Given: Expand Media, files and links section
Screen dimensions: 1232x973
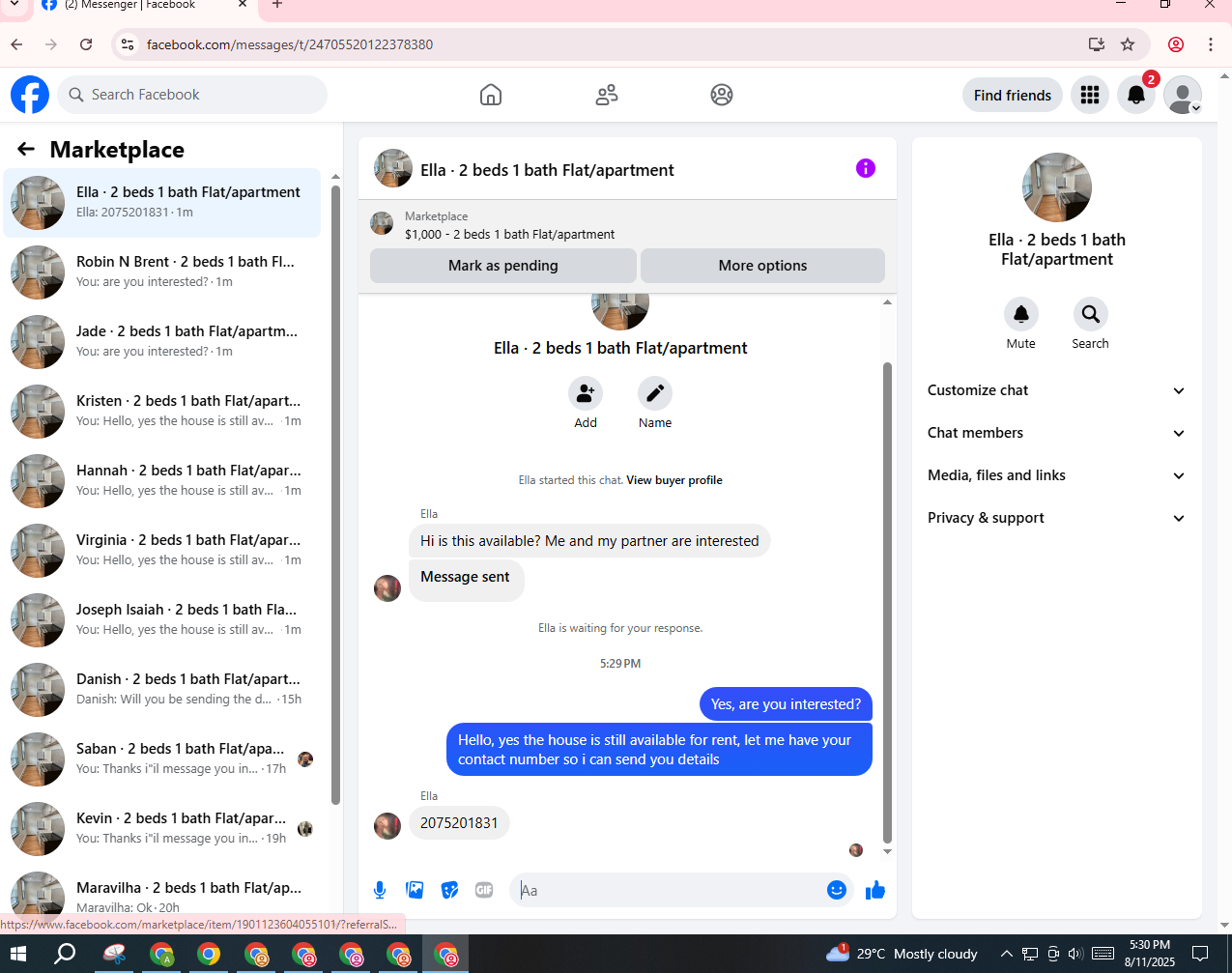Looking at the screenshot, I should coord(1057,475).
